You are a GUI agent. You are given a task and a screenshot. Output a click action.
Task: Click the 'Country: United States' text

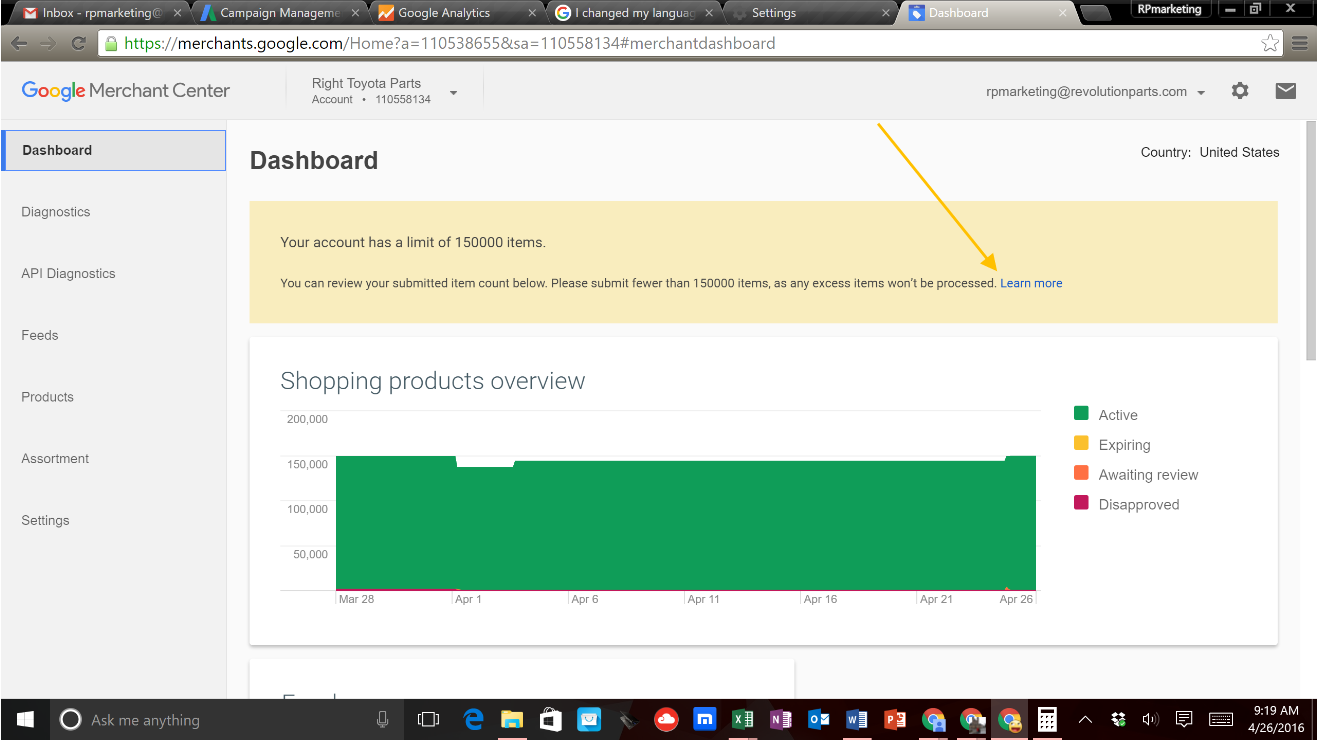(x=1210, y=153)
